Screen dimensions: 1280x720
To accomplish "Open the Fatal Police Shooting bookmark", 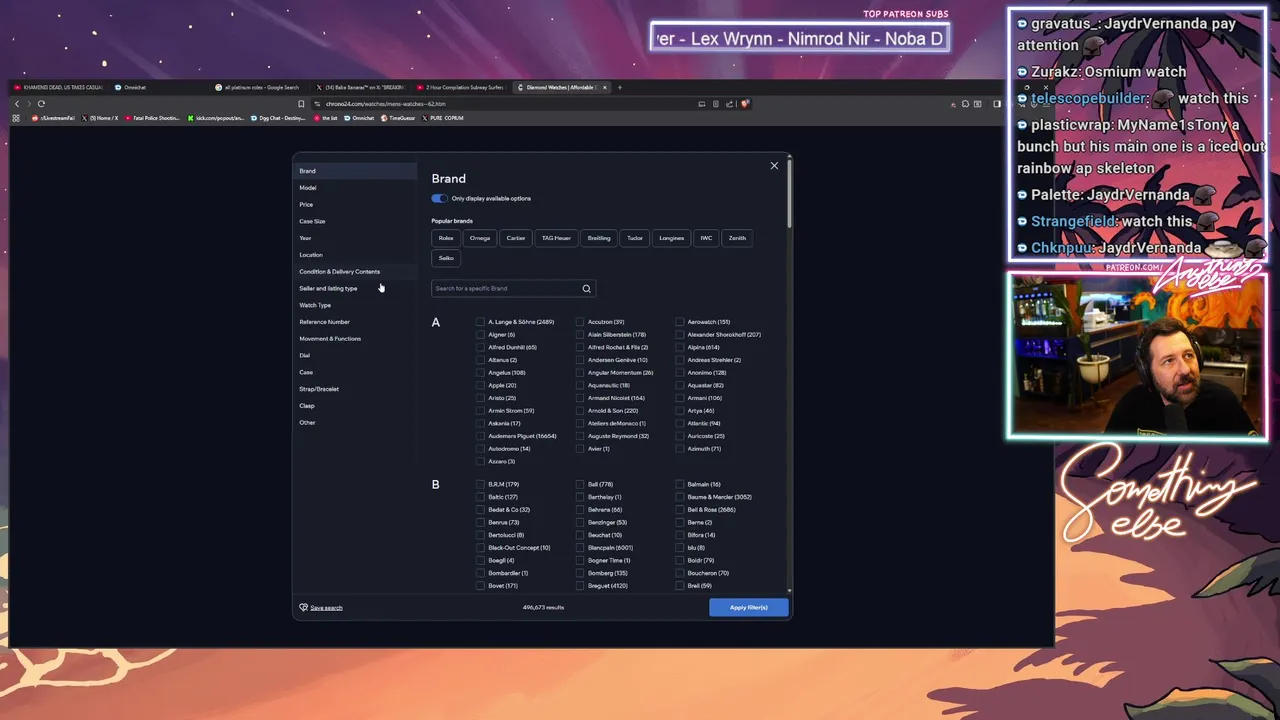I will point(153,118).
